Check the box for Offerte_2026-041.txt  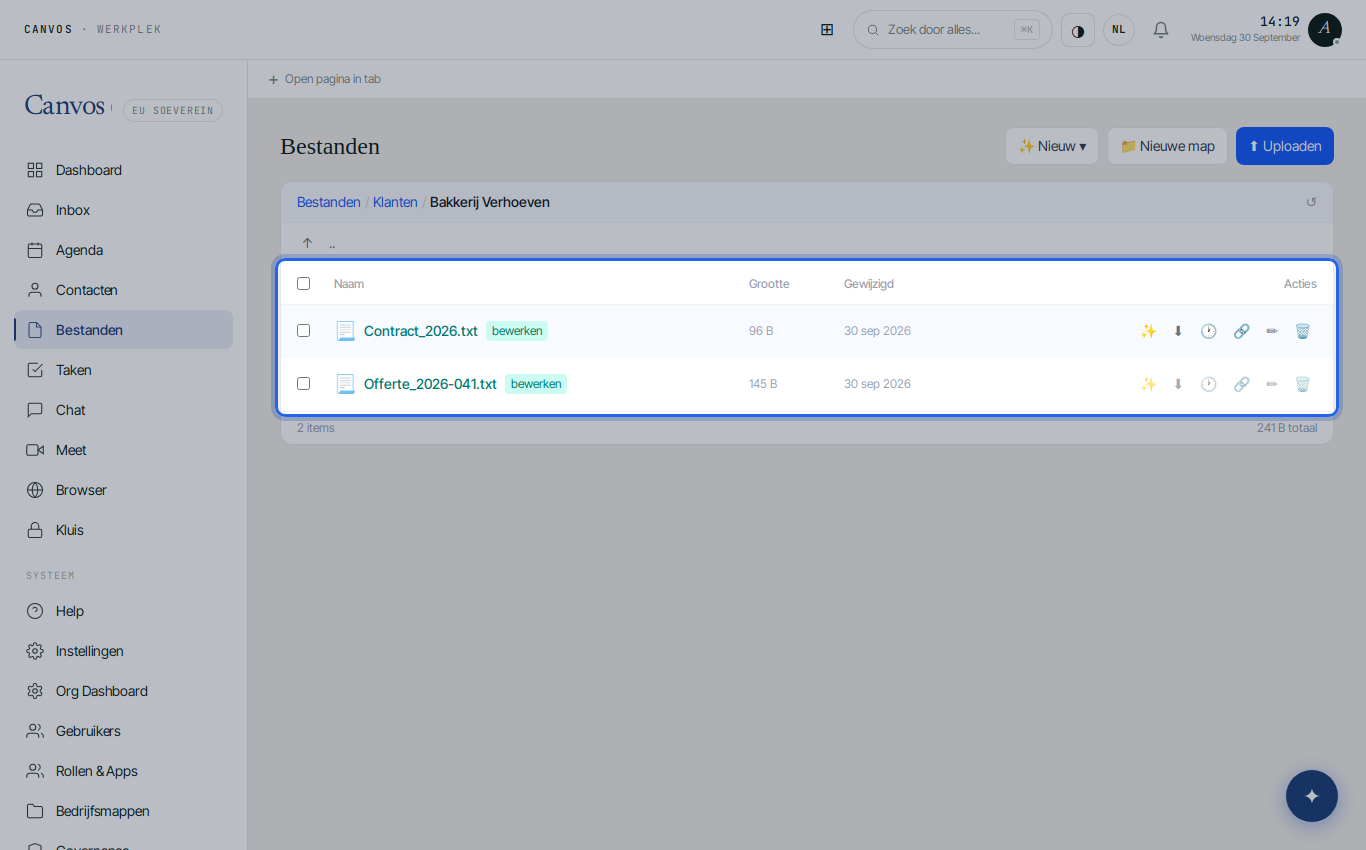coord(303,384)
